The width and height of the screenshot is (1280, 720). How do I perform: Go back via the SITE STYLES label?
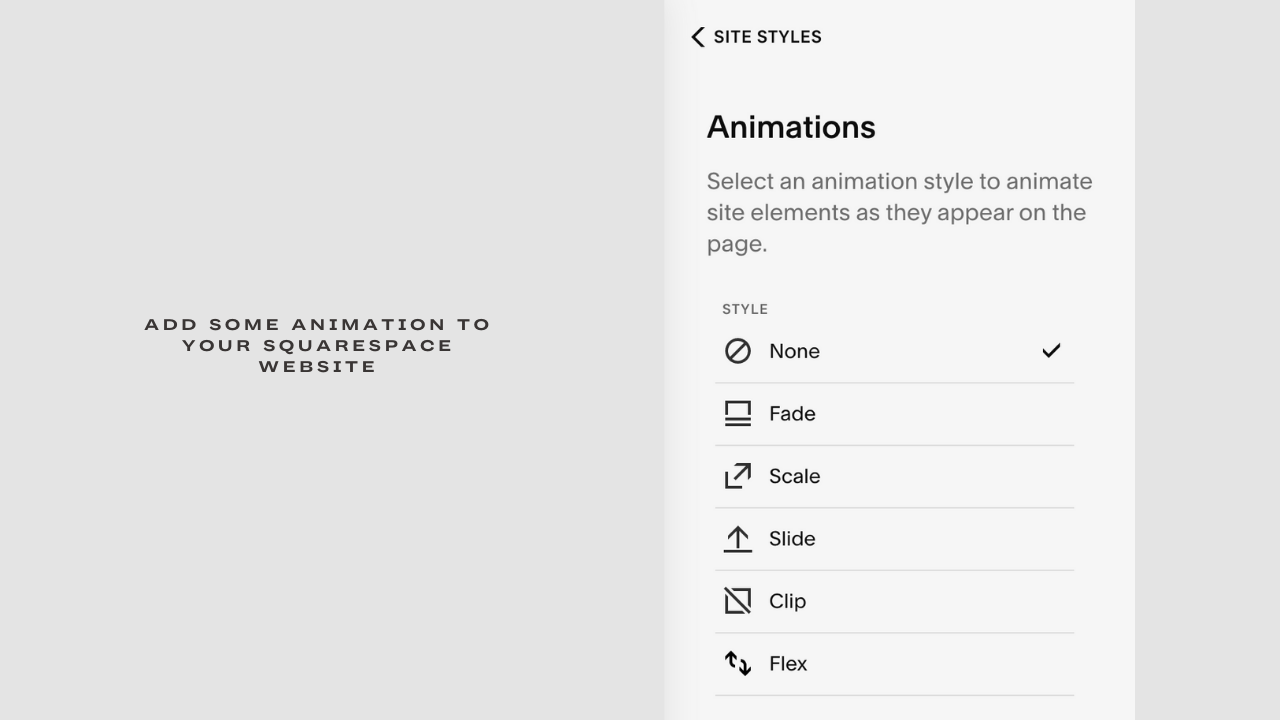point(767,37)
